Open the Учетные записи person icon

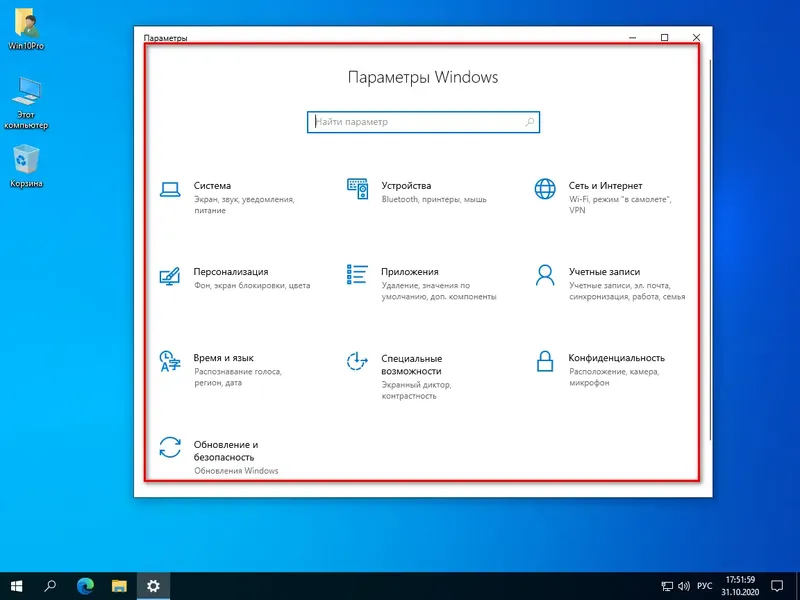pyautogui.click(x=545, y=275)
